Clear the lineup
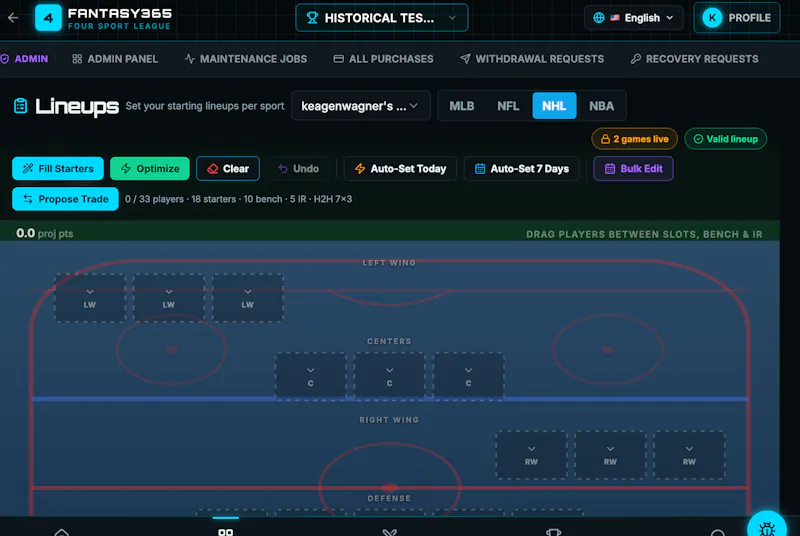 point(228,168)
